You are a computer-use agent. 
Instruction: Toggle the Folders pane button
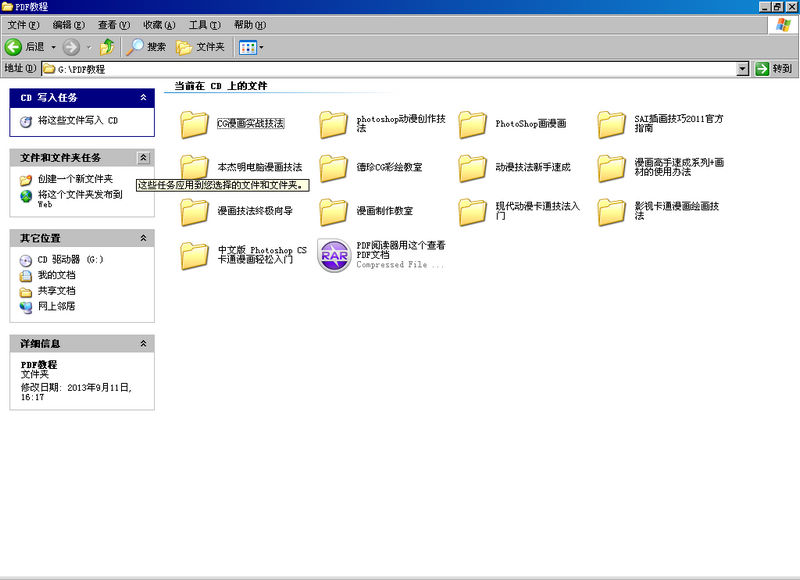click(201, 47)
